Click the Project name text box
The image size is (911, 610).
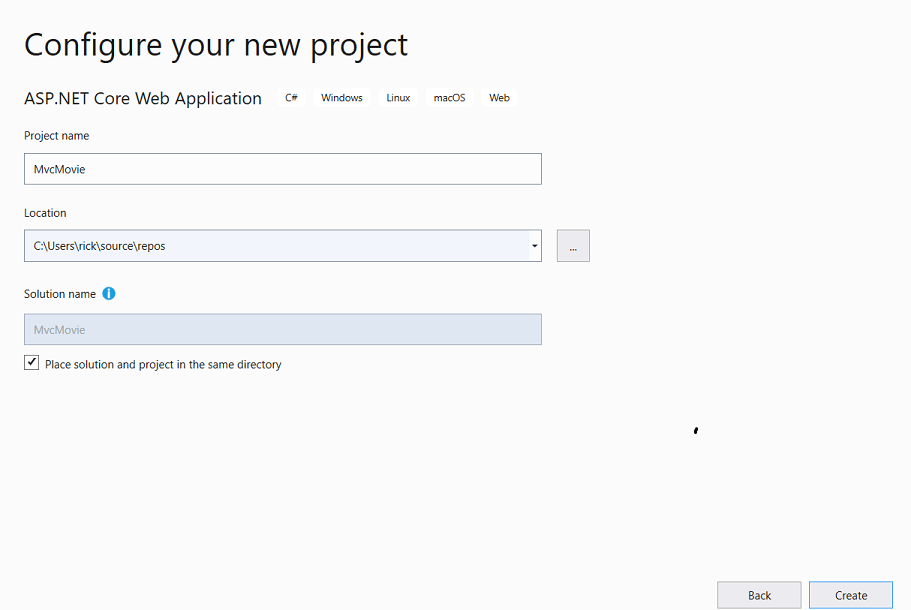point(283,168)
